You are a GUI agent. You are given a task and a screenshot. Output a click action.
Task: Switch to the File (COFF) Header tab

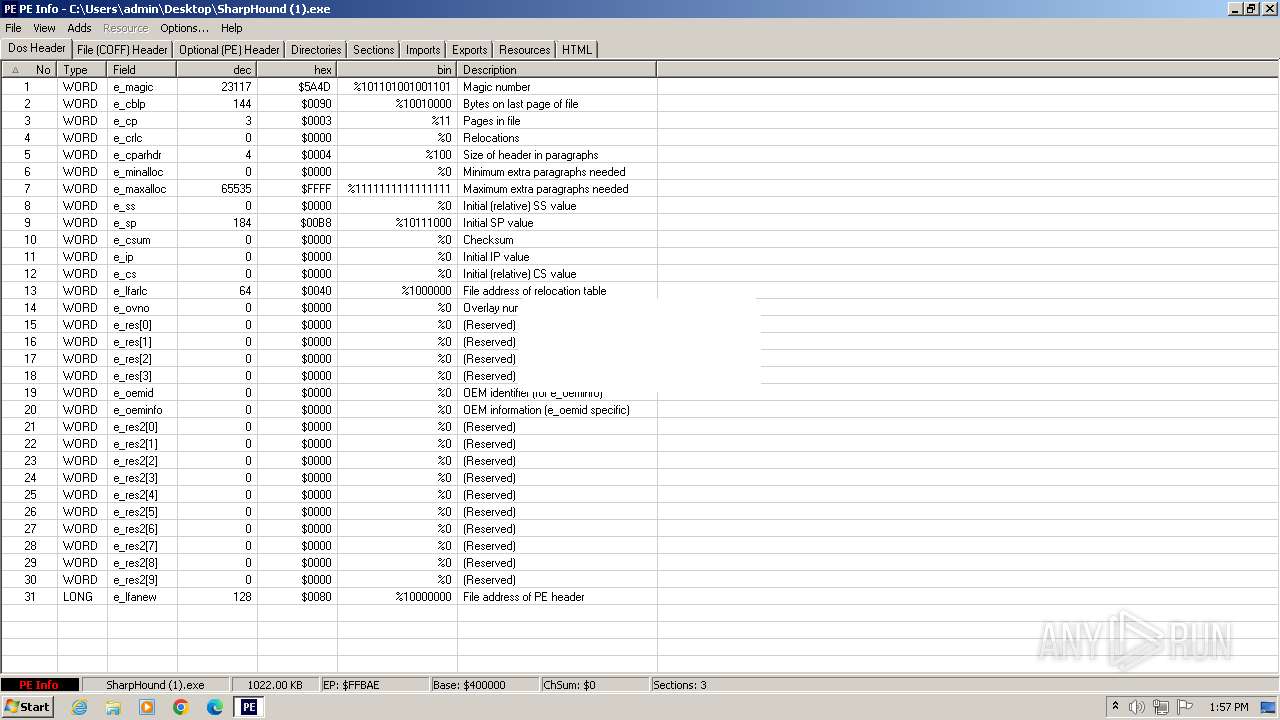pos(122,50)
